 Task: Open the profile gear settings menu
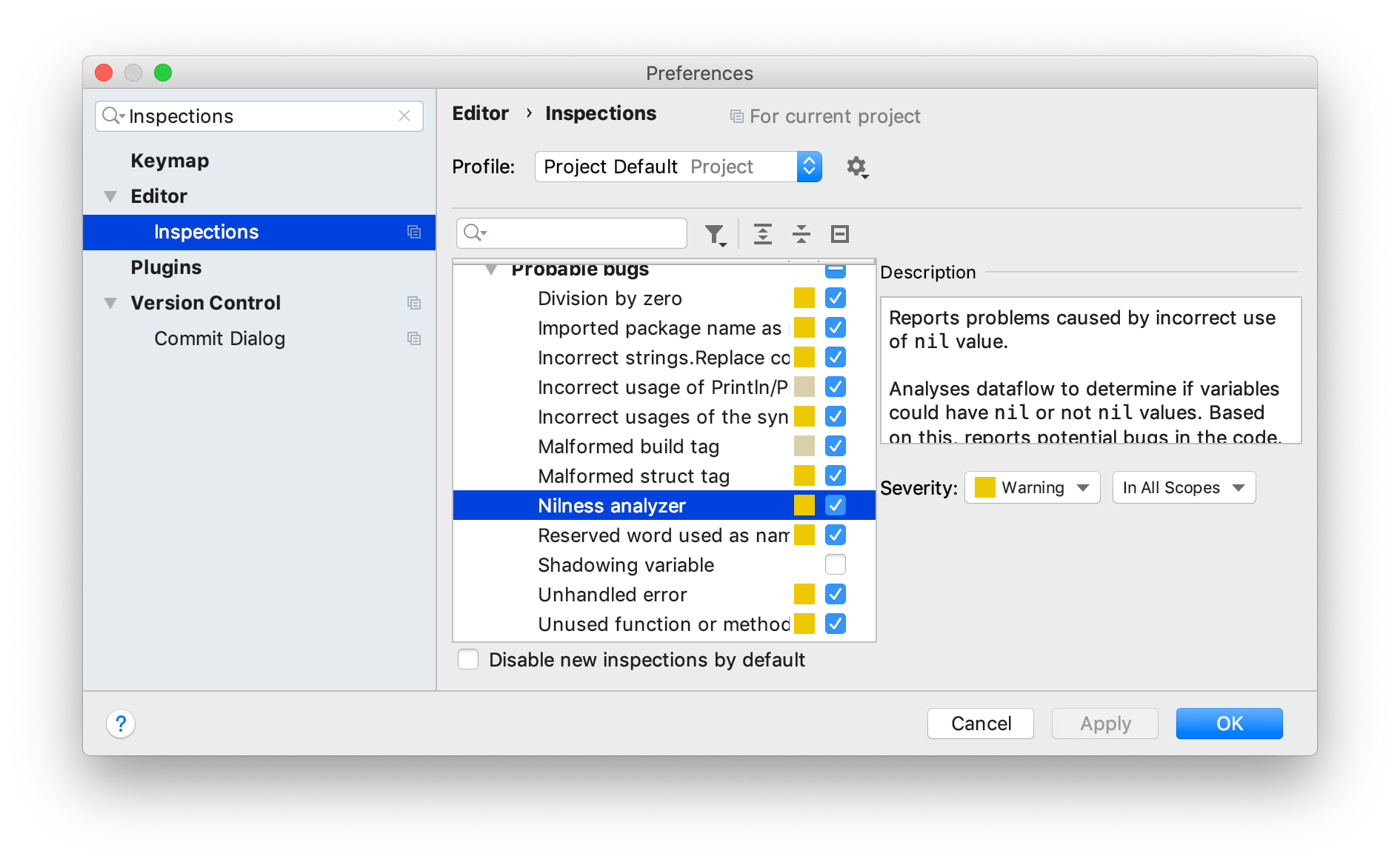click(856, 167)
